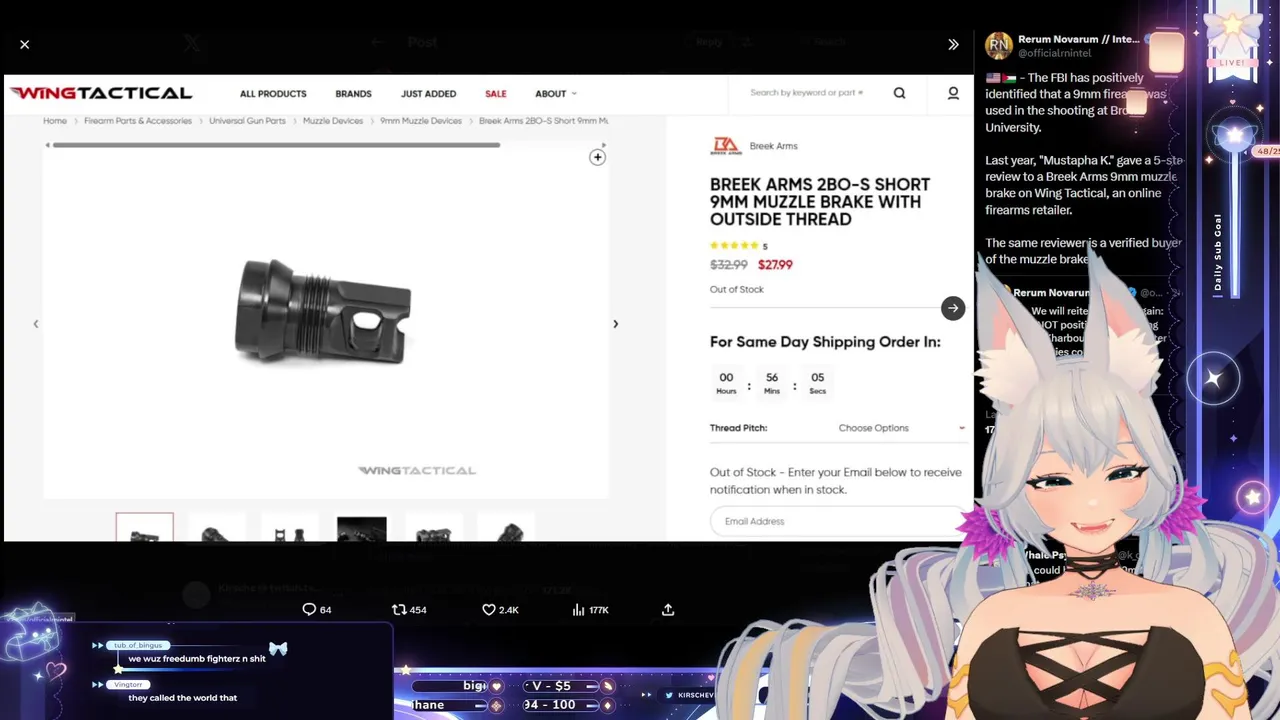This screenshot has width=1280, height=720.
Task: Click the Out of Stock status text
Action: [736, 289]
